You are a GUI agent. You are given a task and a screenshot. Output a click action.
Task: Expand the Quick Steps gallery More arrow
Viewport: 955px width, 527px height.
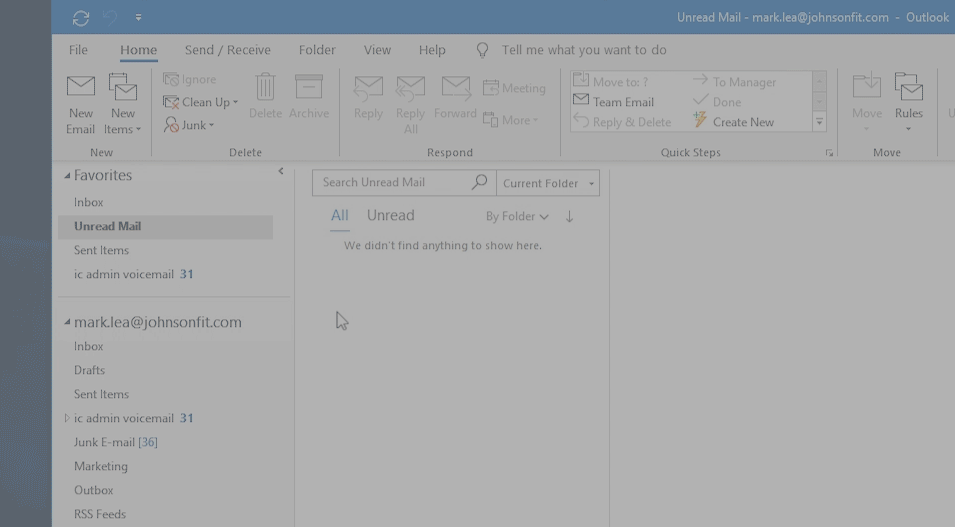coord(820,122)
